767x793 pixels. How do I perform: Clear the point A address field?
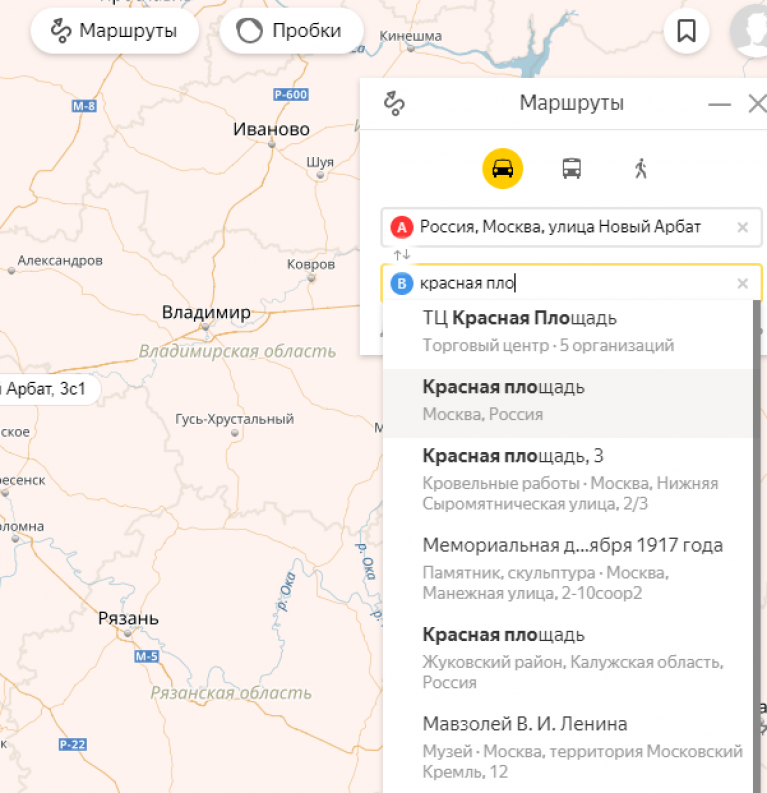[x=742, y=228]
